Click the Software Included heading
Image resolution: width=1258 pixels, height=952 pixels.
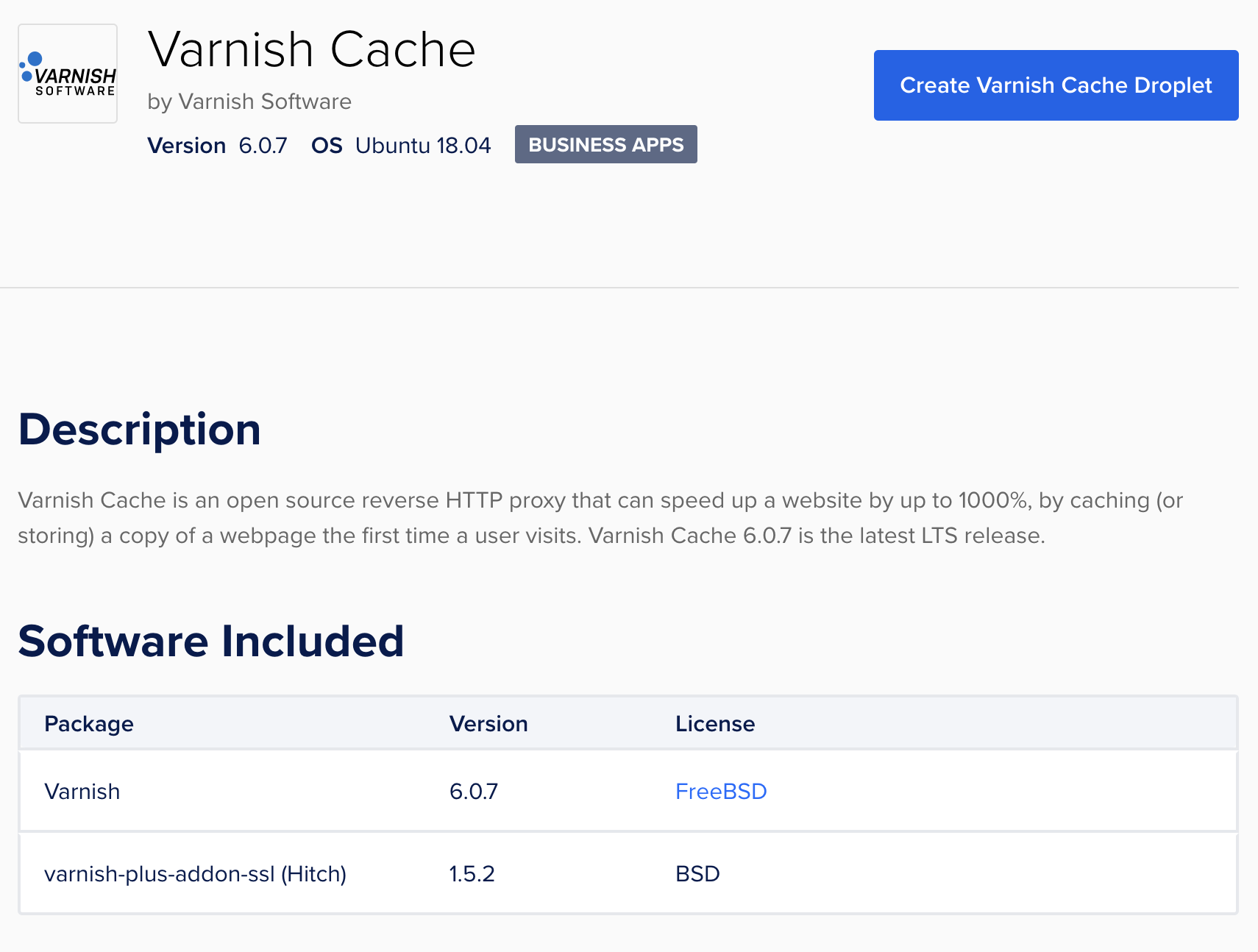(x=211, y=641)
